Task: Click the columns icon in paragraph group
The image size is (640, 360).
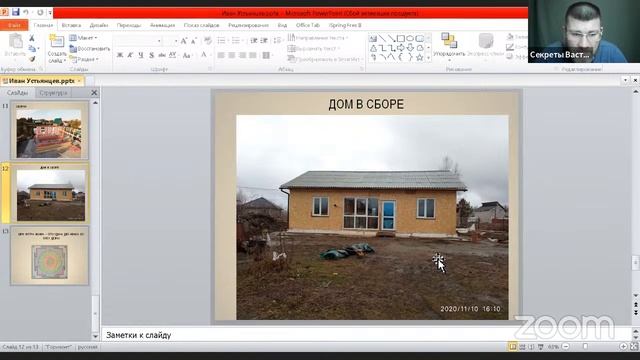Action: (267, 55)
